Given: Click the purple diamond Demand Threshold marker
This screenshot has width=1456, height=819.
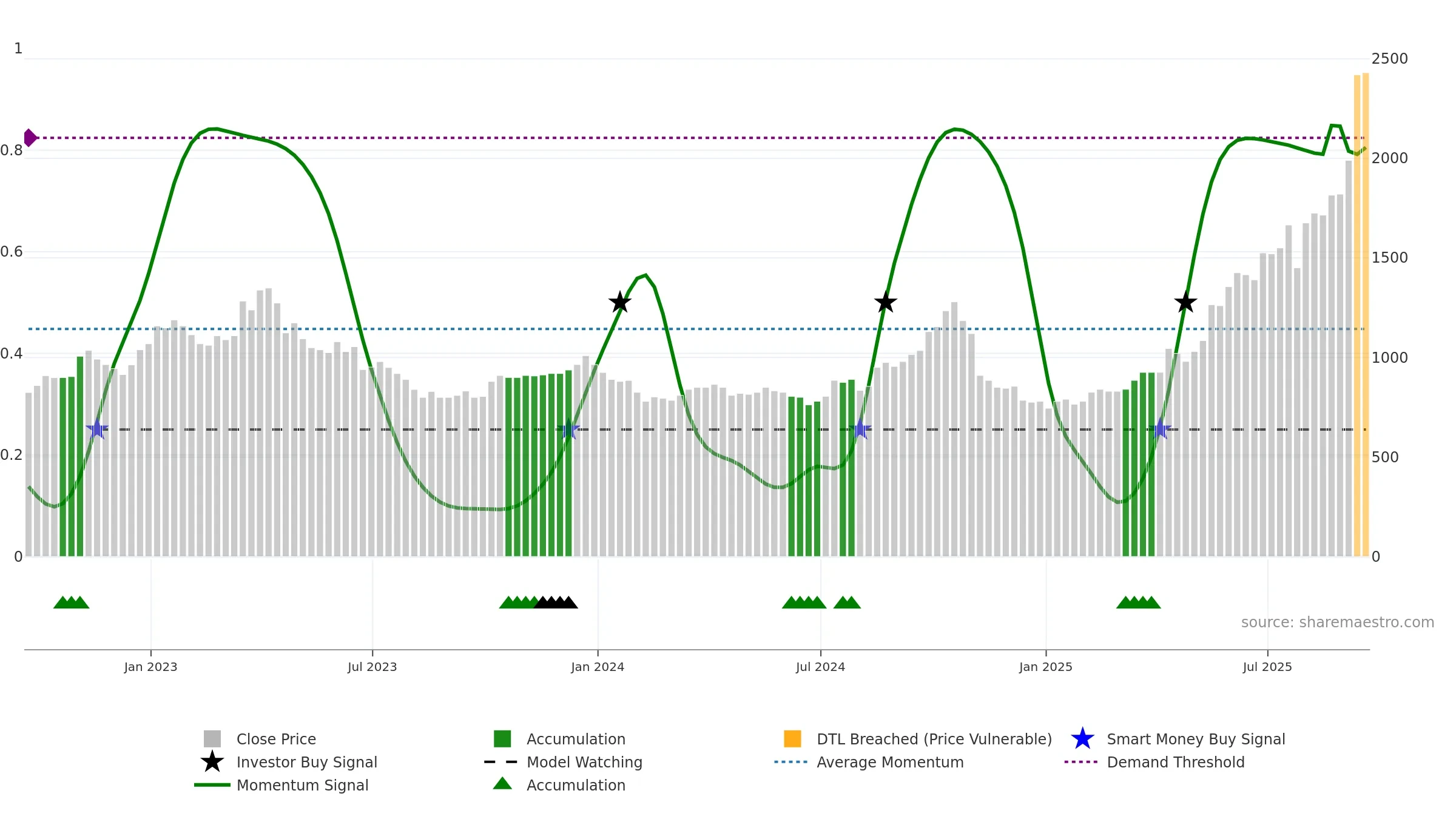Looking at the screenshot, I should 30,138.
